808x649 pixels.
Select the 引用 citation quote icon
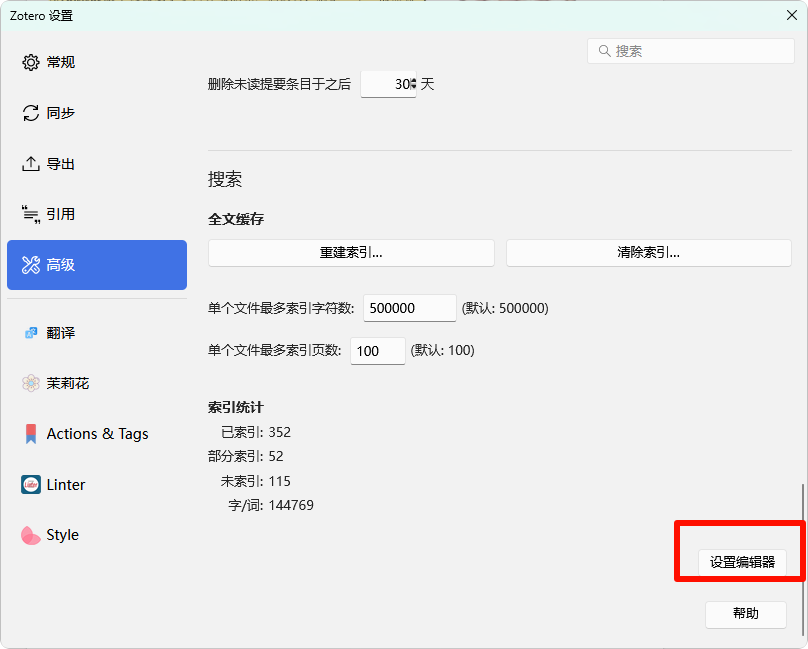[31, 214]
